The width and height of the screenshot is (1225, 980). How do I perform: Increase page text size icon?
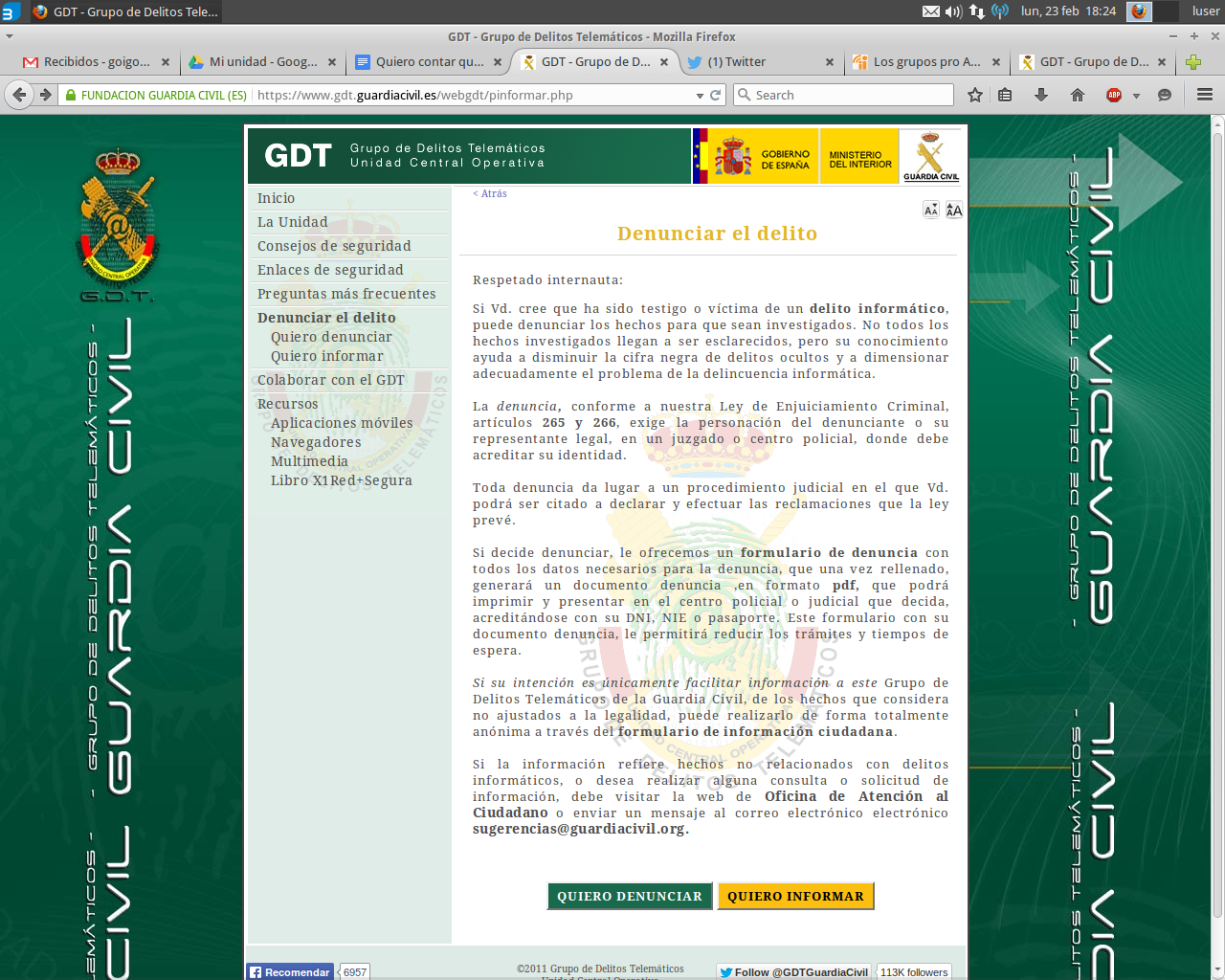pos(954,210)
